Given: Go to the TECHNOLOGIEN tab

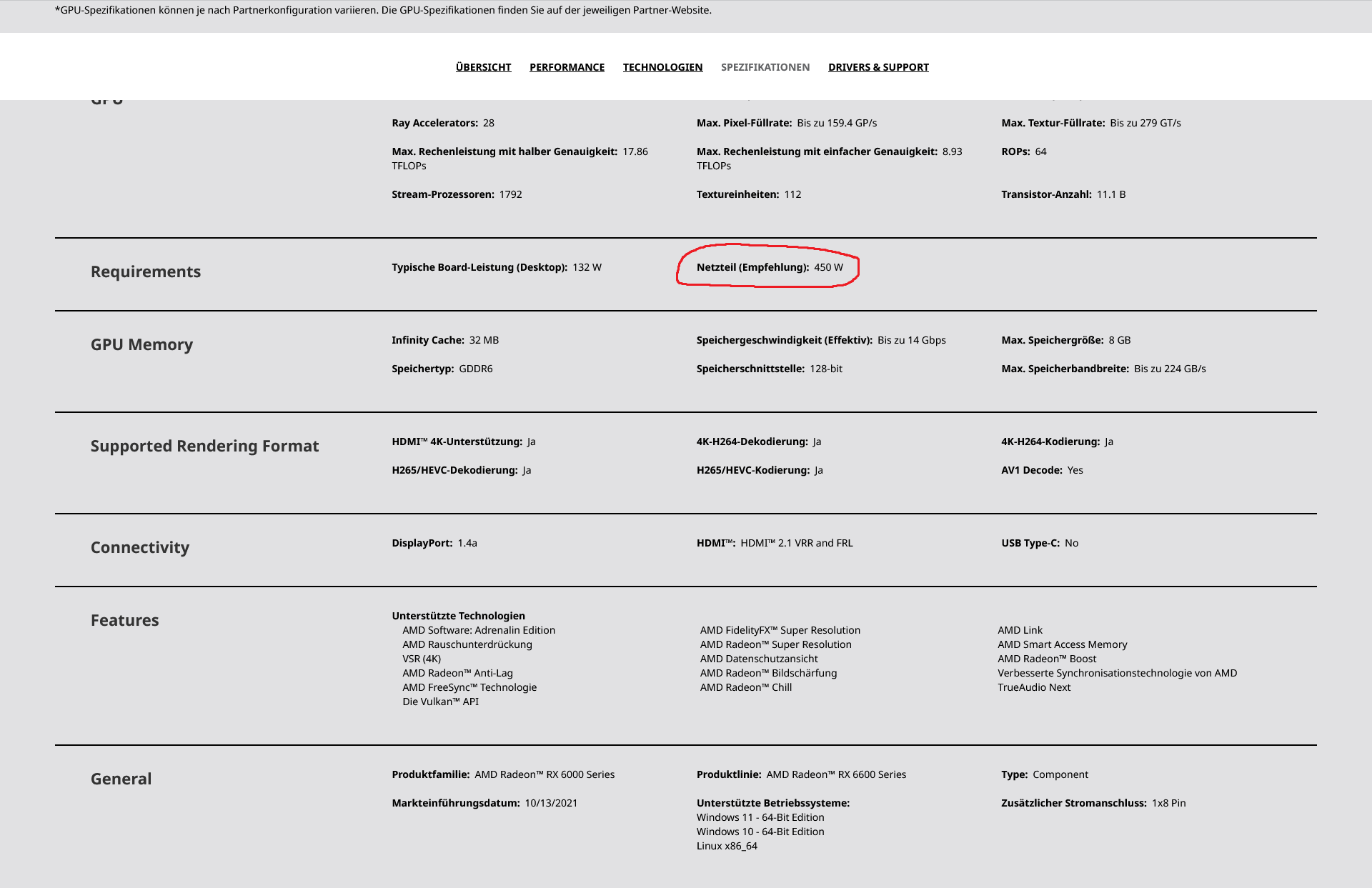Looking at the screenshot, I should (x=662, y=67).
